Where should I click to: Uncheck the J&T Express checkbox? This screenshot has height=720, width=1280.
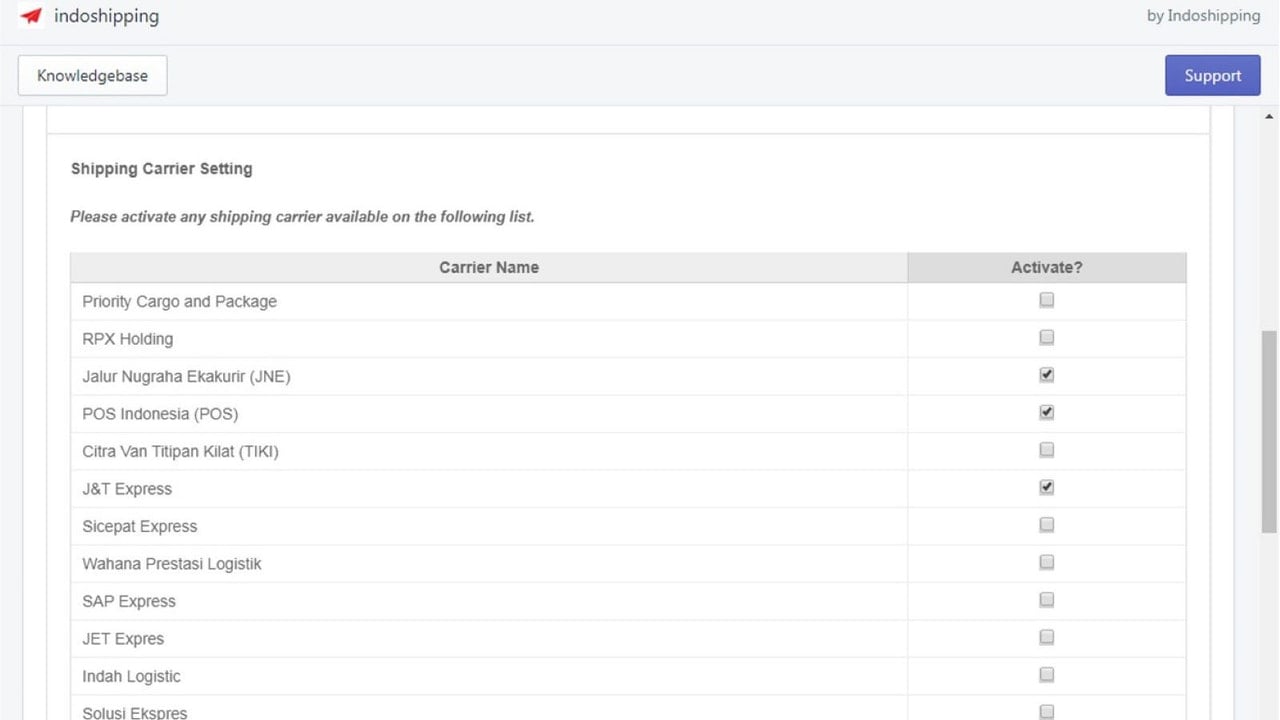click(1046, 487)
